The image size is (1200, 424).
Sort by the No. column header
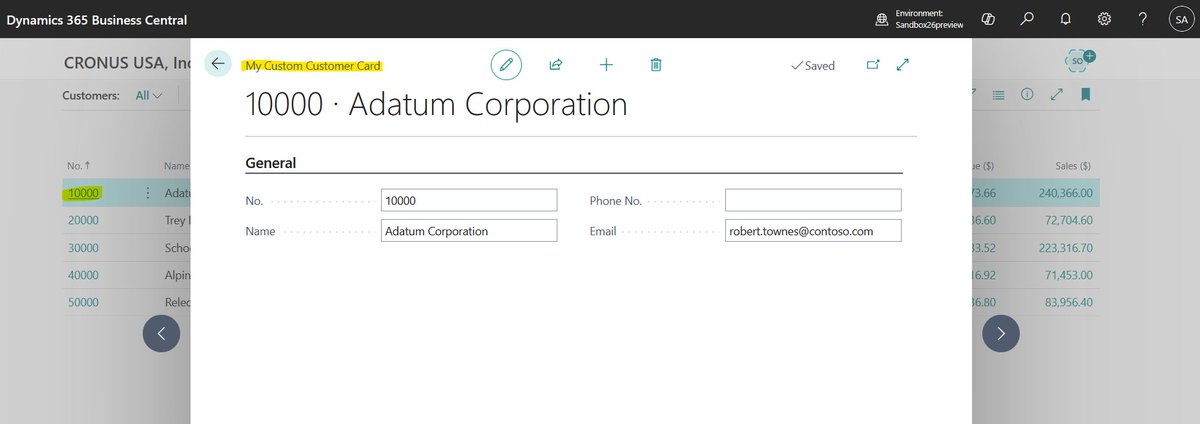(x=77, y=165)
